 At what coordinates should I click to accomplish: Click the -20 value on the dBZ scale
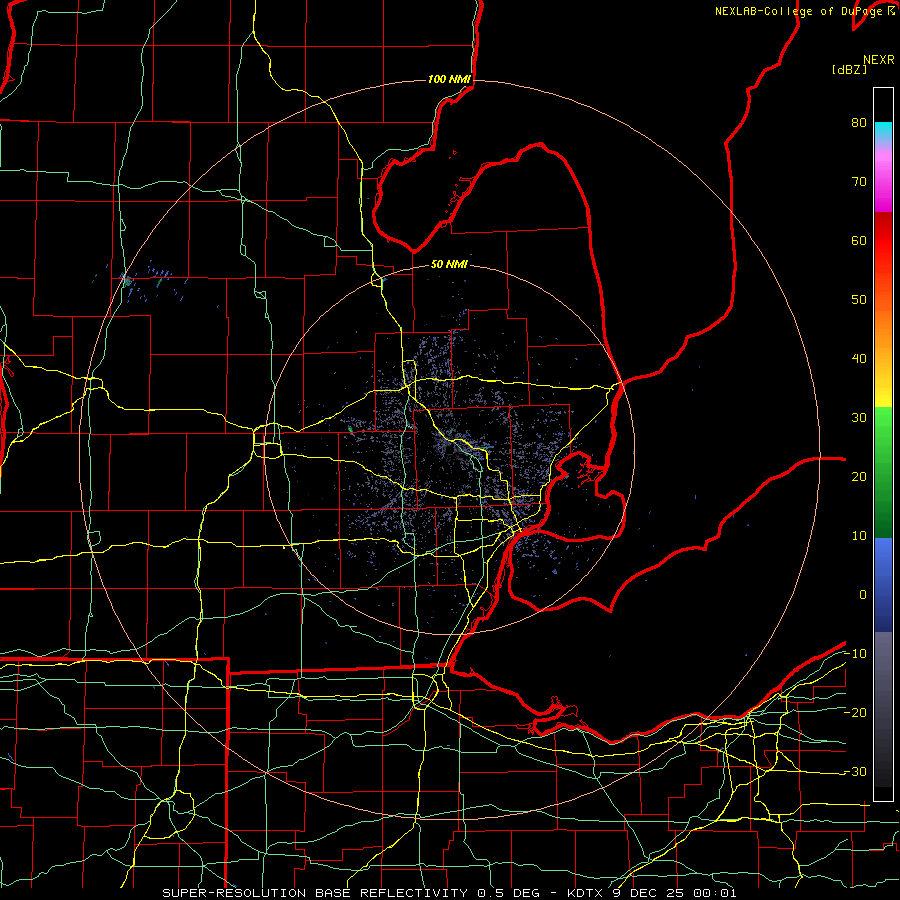(855, 712)
